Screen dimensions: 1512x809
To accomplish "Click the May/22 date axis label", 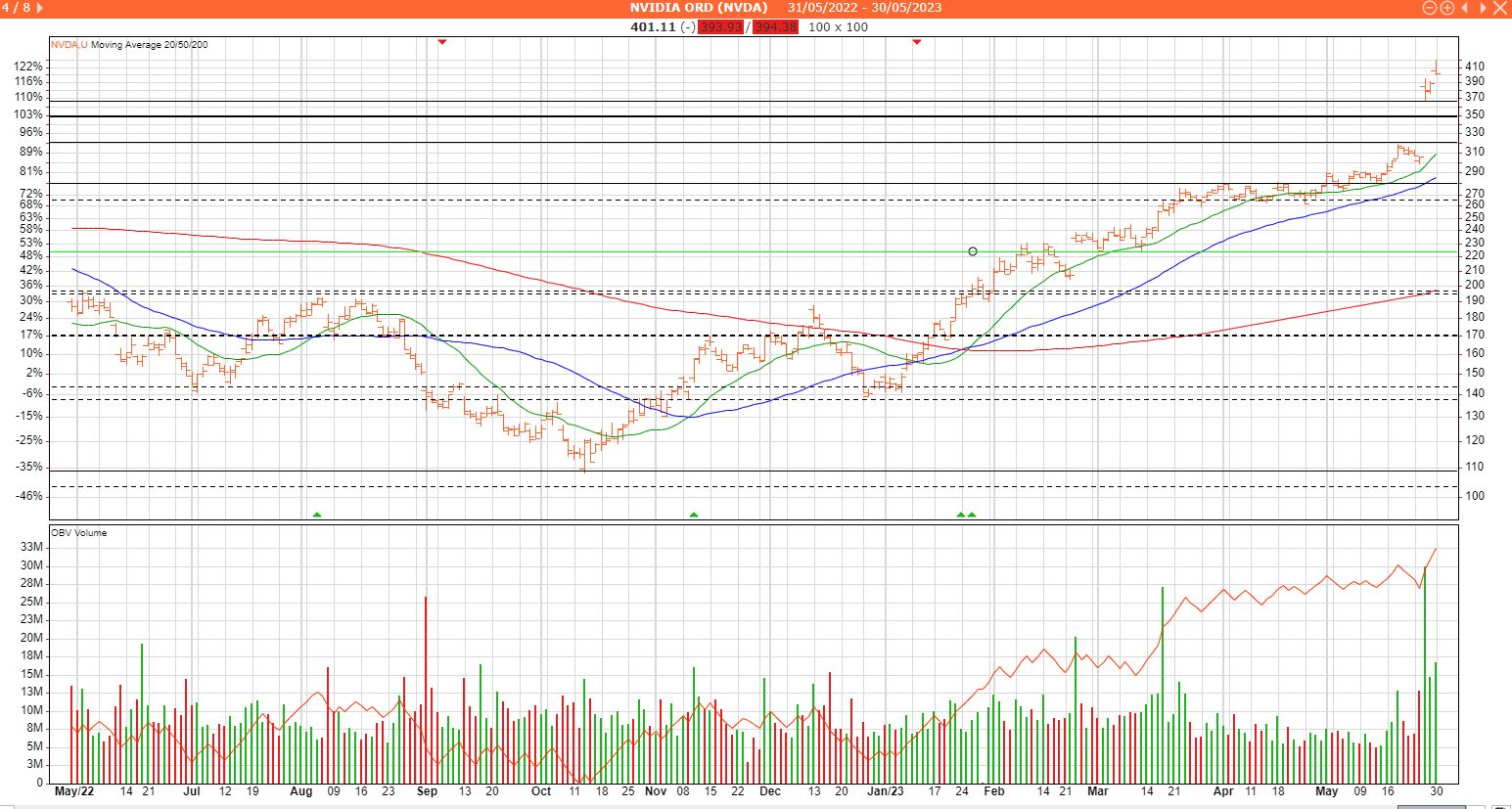I will point(74,791).
